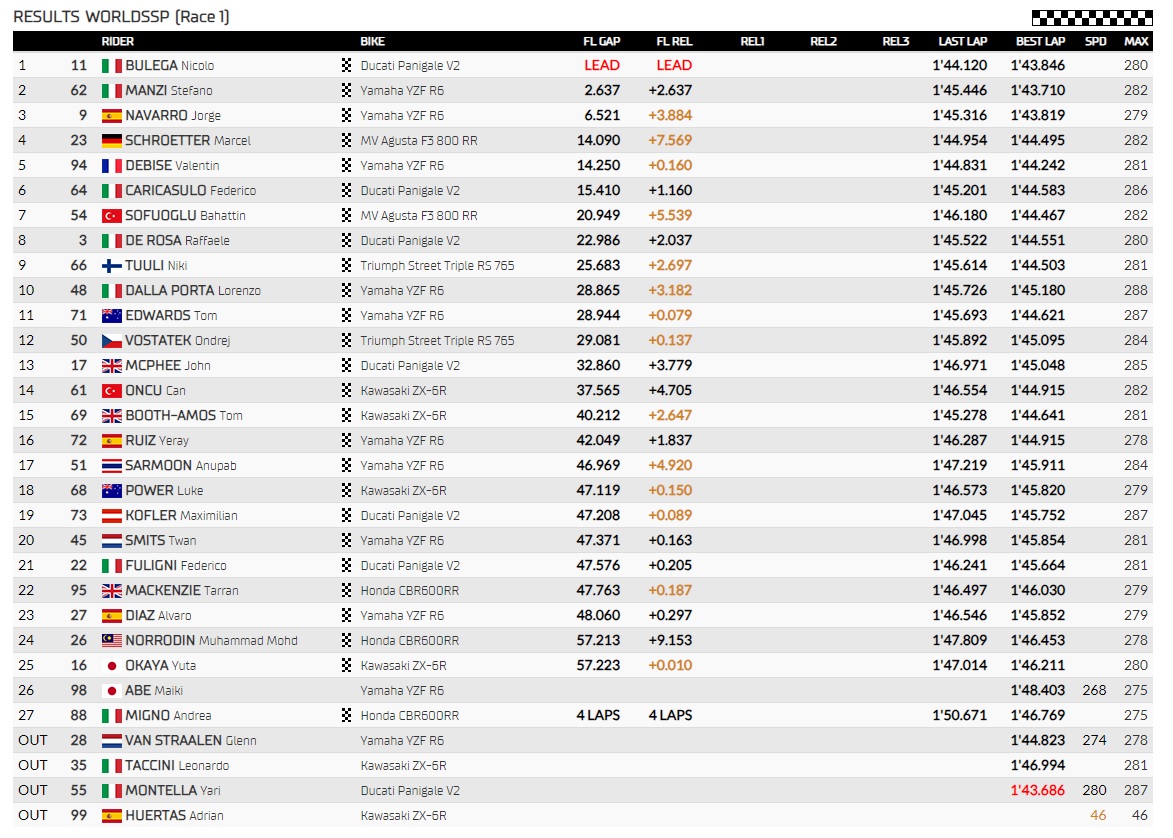Select rider name FULIGNI Federico

(x=176, y=565)
